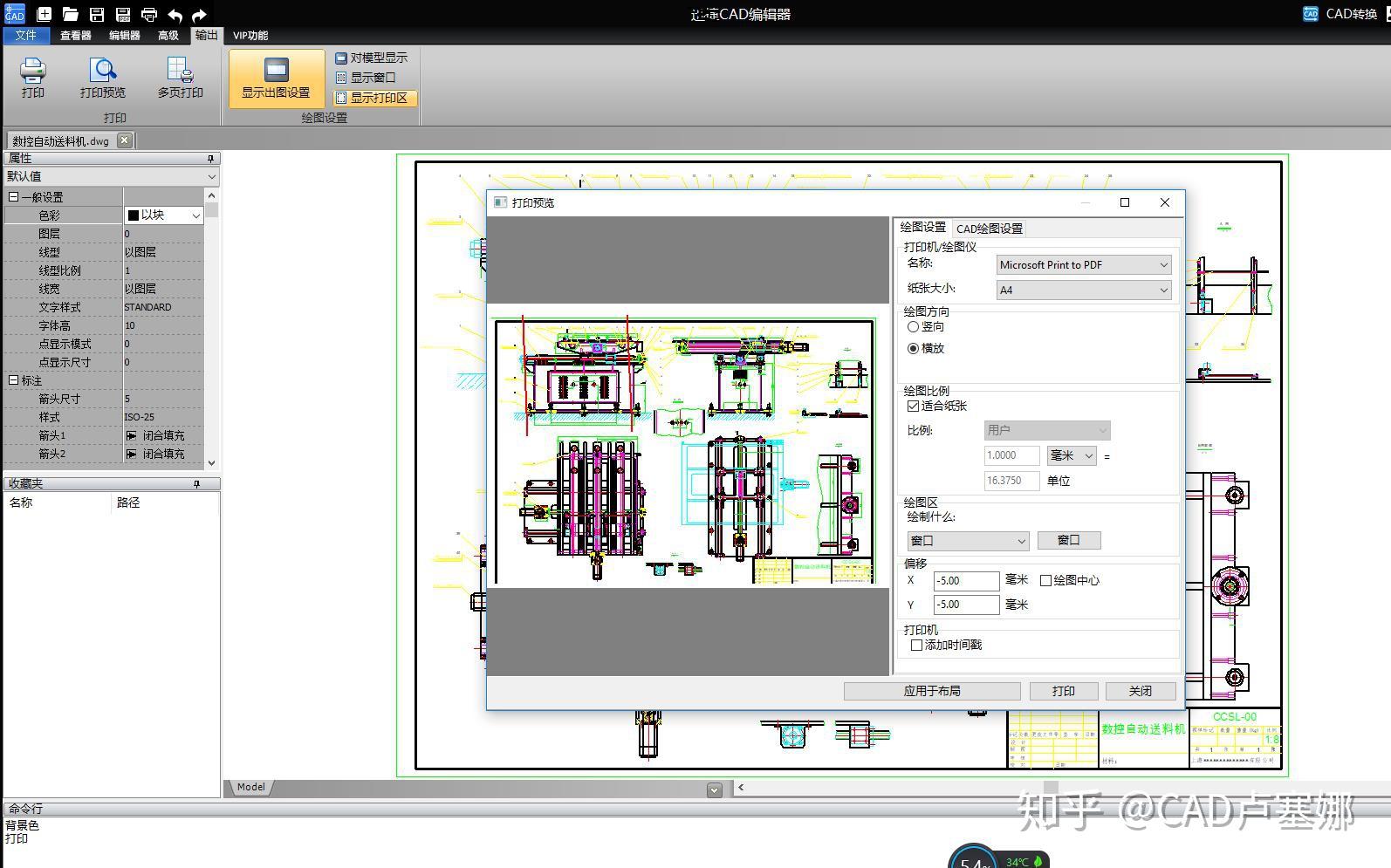Select the 竖向 portrait orientation radio button
Viewport: 1391px width, 868px height.
(914, 327)
